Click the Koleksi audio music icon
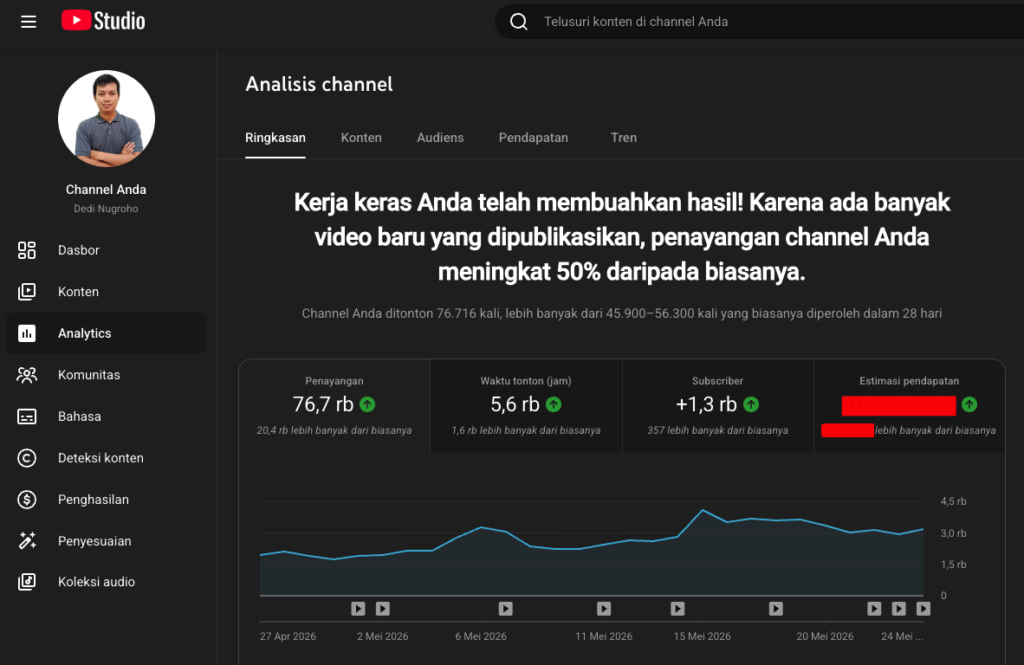The image size is (1024, 665). [27, 582]
